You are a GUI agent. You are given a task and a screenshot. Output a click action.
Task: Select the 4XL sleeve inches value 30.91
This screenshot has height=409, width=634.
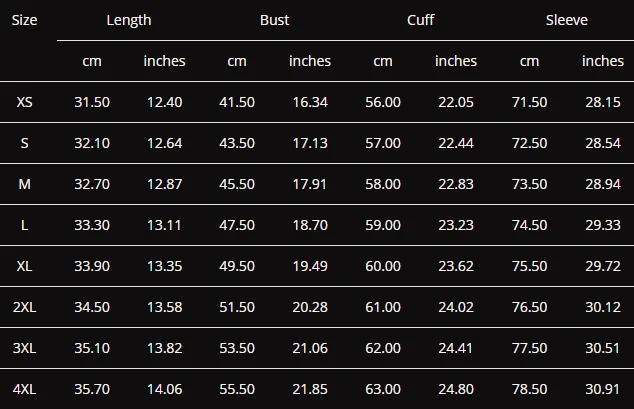[602, 389]
